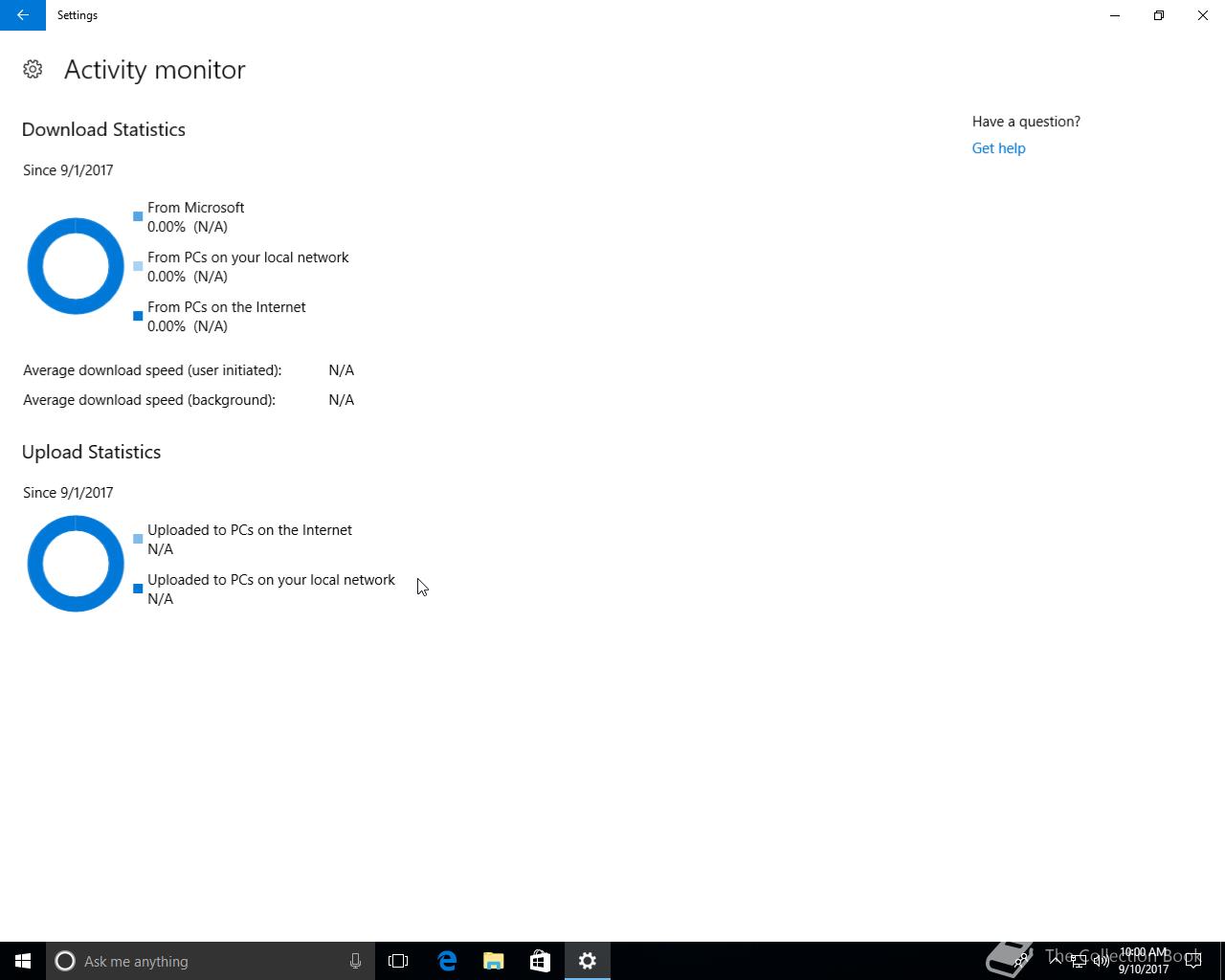
Task: Click Uploaded to PCs on your local network
Action: point(271,580)
